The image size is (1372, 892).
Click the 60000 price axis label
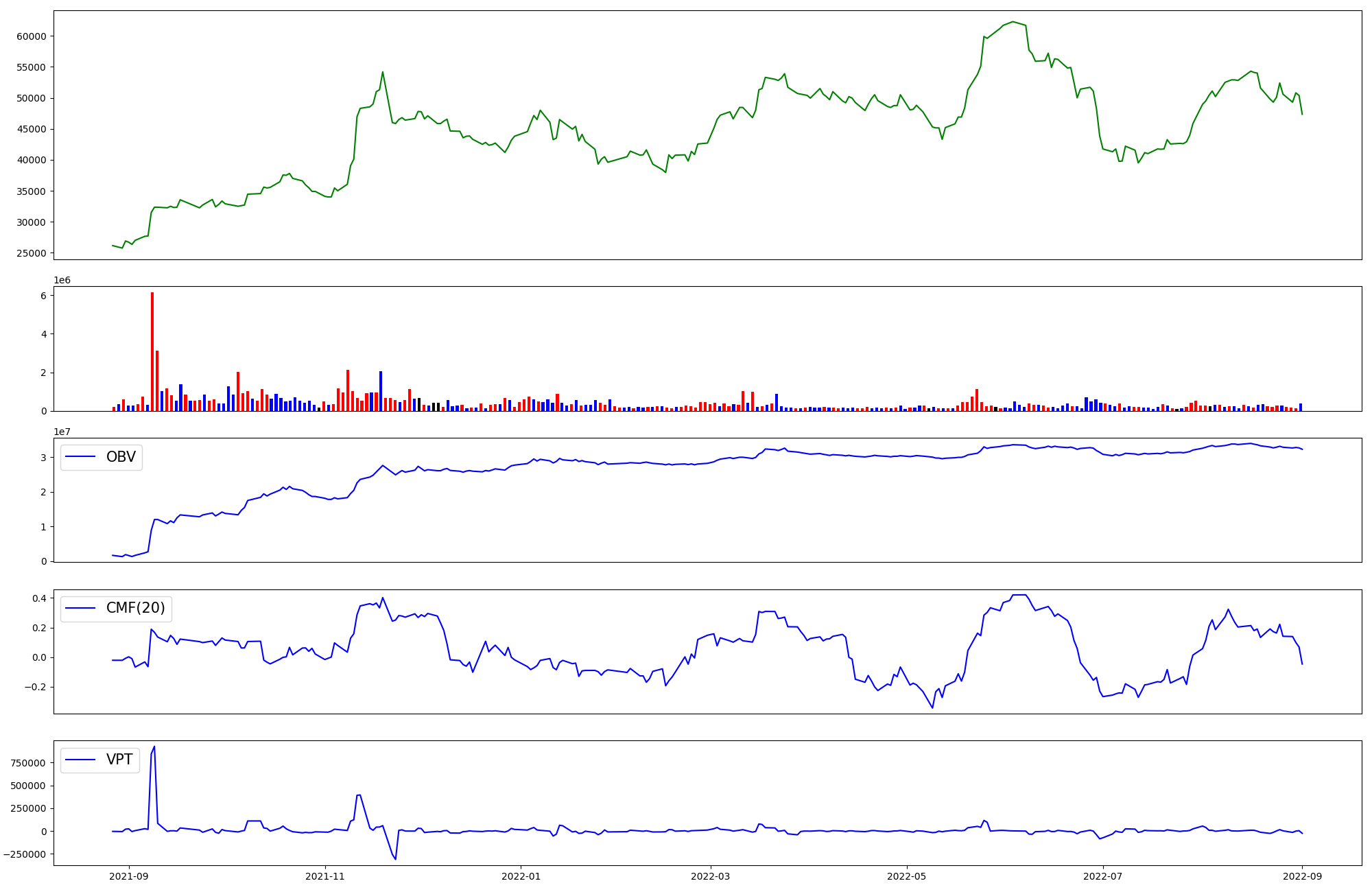[x=32, y=36]
